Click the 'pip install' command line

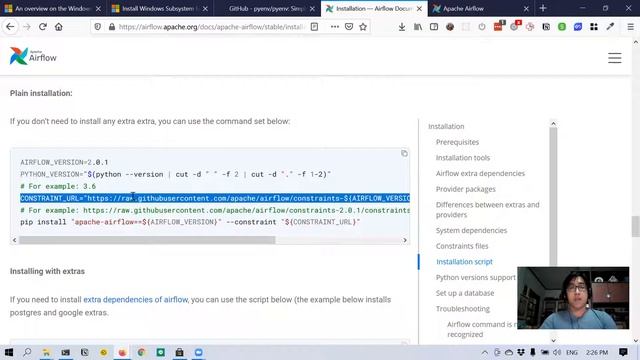point(190,222)
